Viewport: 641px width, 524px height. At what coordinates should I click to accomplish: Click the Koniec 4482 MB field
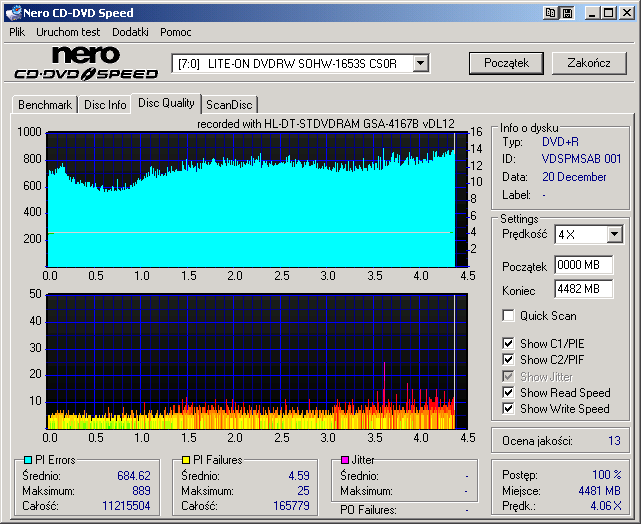pos(584,289)
